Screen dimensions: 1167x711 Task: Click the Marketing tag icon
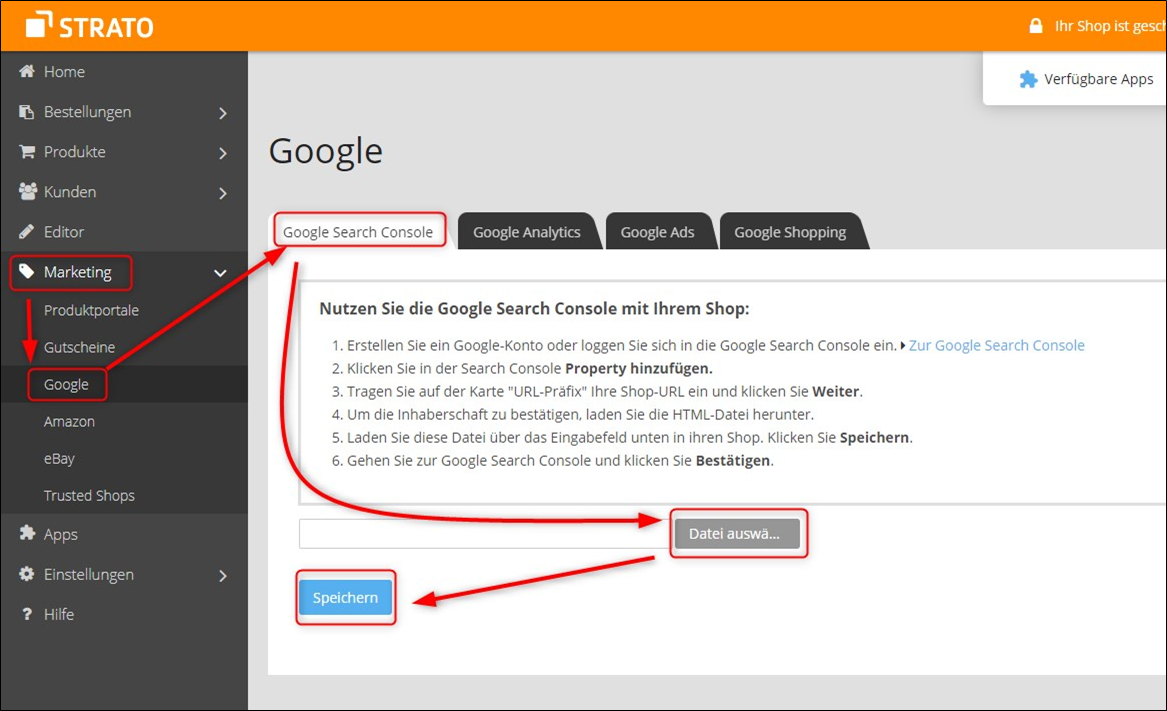click(x=28, y=271)
